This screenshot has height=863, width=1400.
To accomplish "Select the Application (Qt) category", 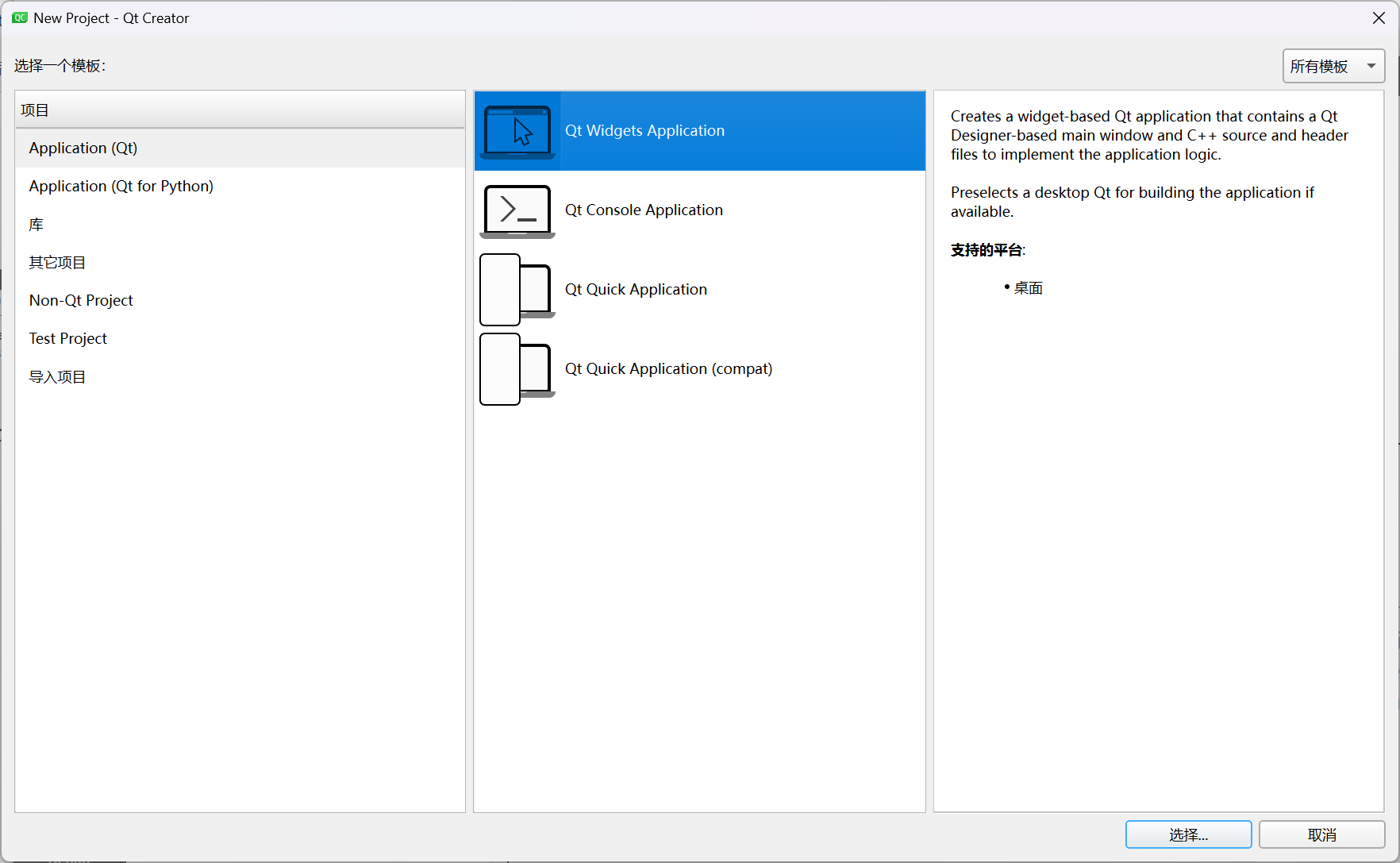I will pos(240,148).
